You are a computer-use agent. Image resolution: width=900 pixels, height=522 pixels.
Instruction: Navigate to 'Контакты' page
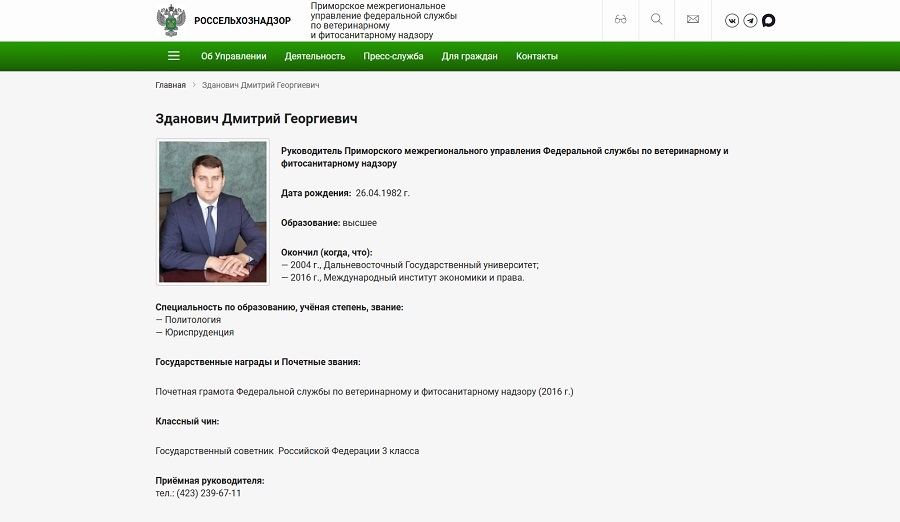(536, 56)
